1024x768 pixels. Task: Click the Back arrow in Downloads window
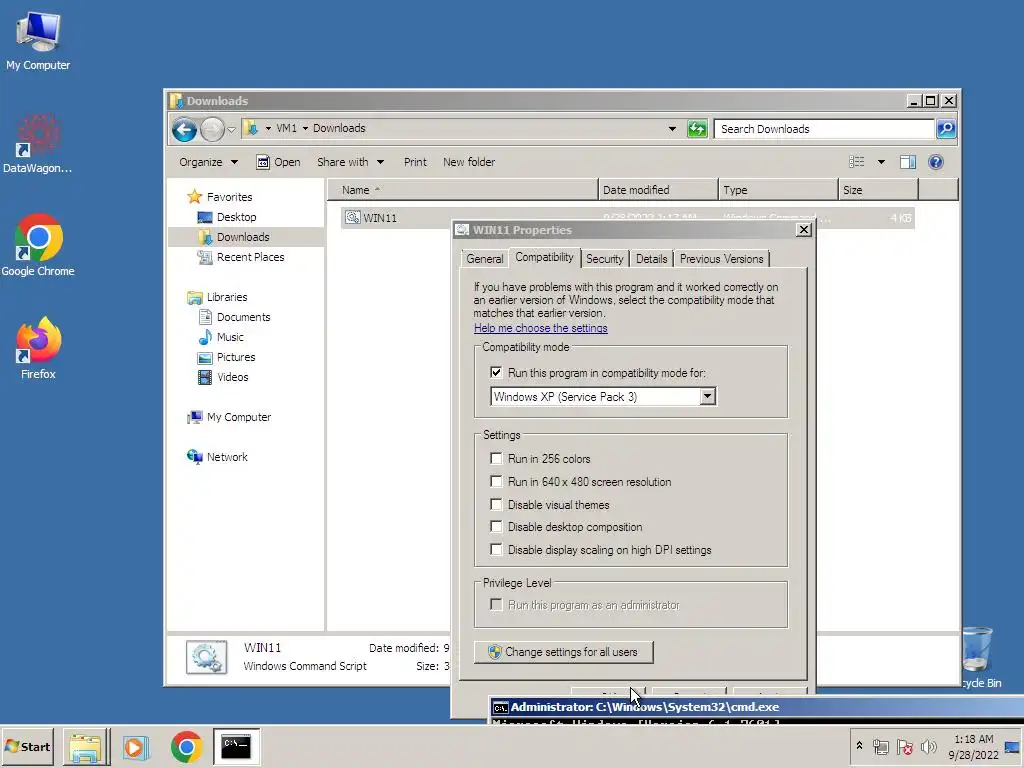185,129
